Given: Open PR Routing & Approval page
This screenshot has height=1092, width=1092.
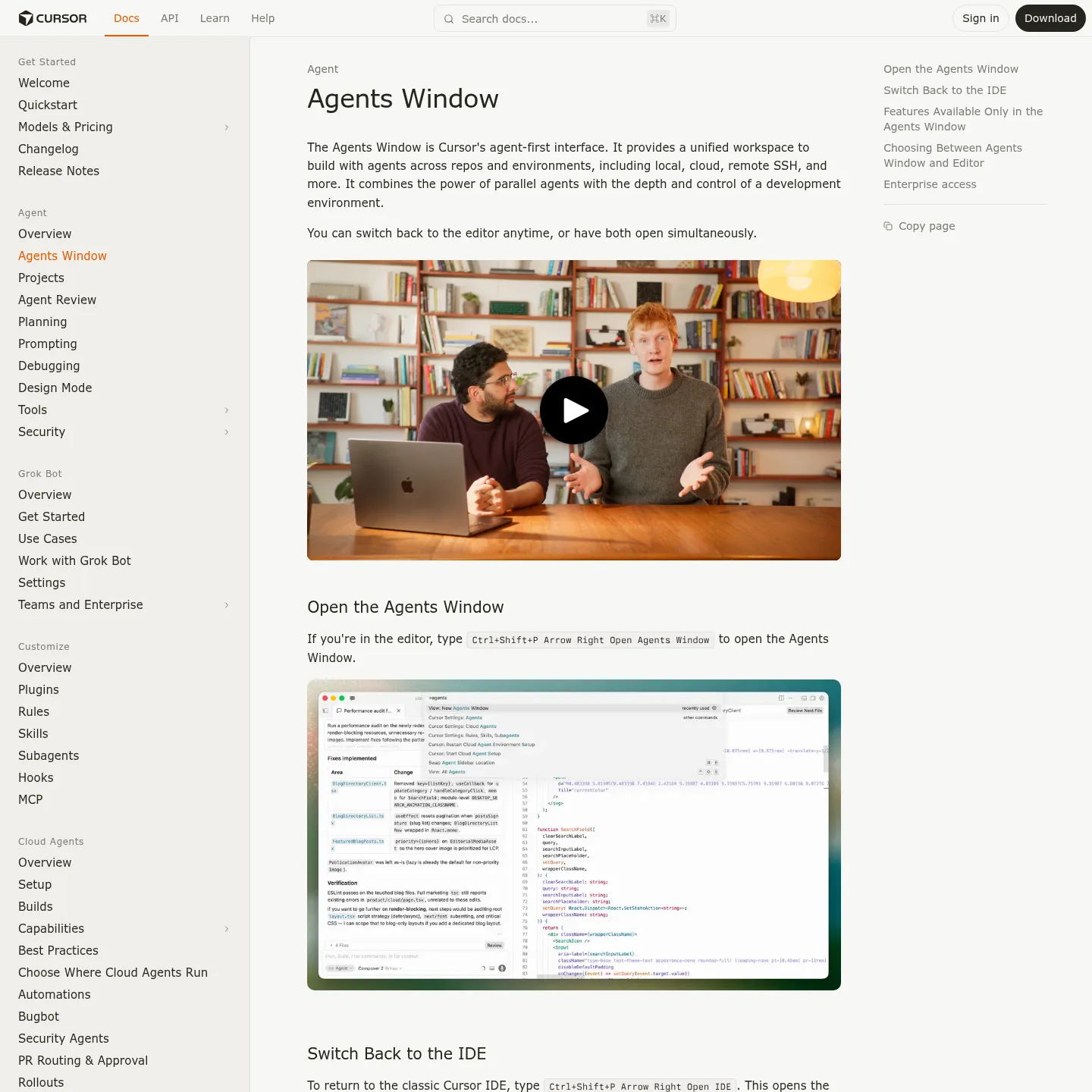Looking at the screenshot, I should click(x=83, y=1061).
